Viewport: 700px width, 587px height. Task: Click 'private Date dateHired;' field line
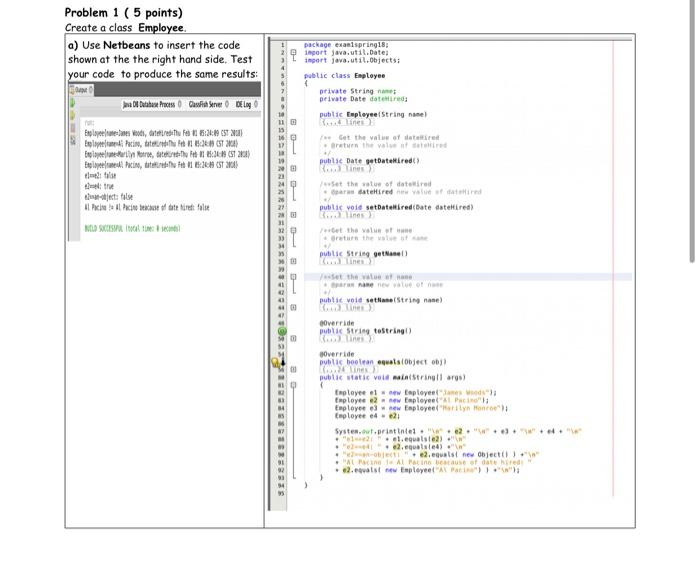364,99
